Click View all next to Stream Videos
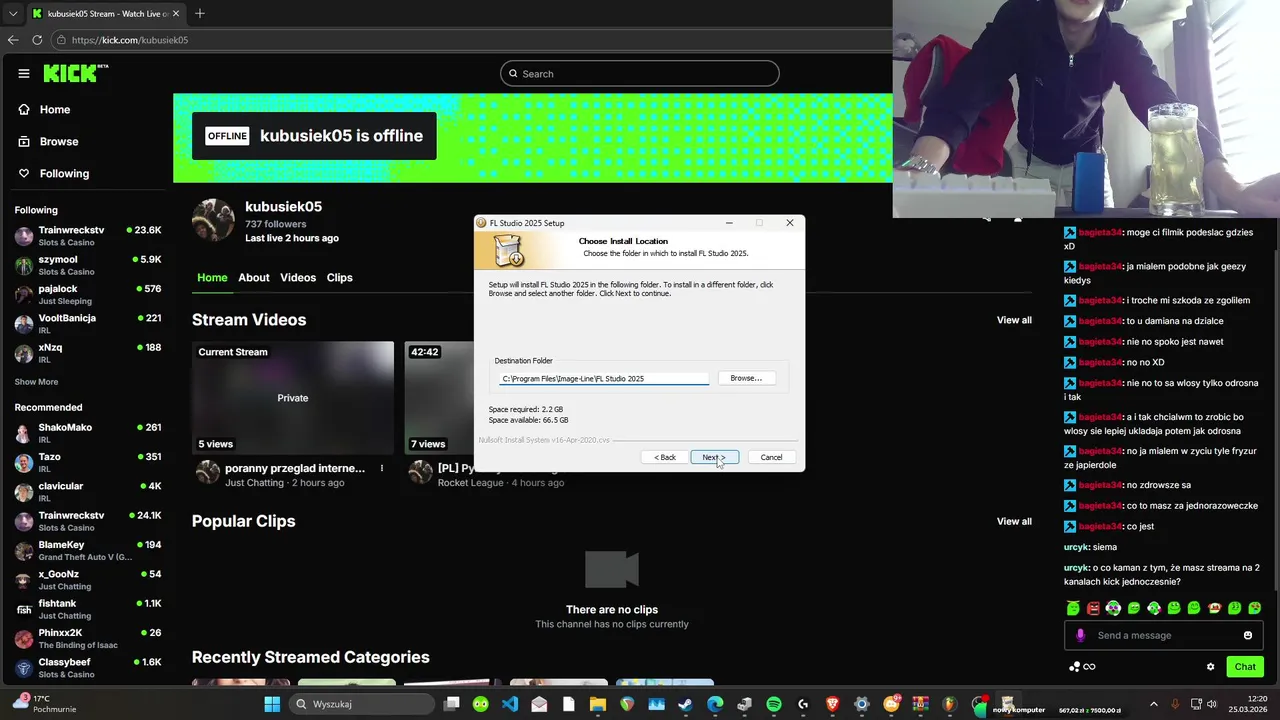 coord(1014,320)
